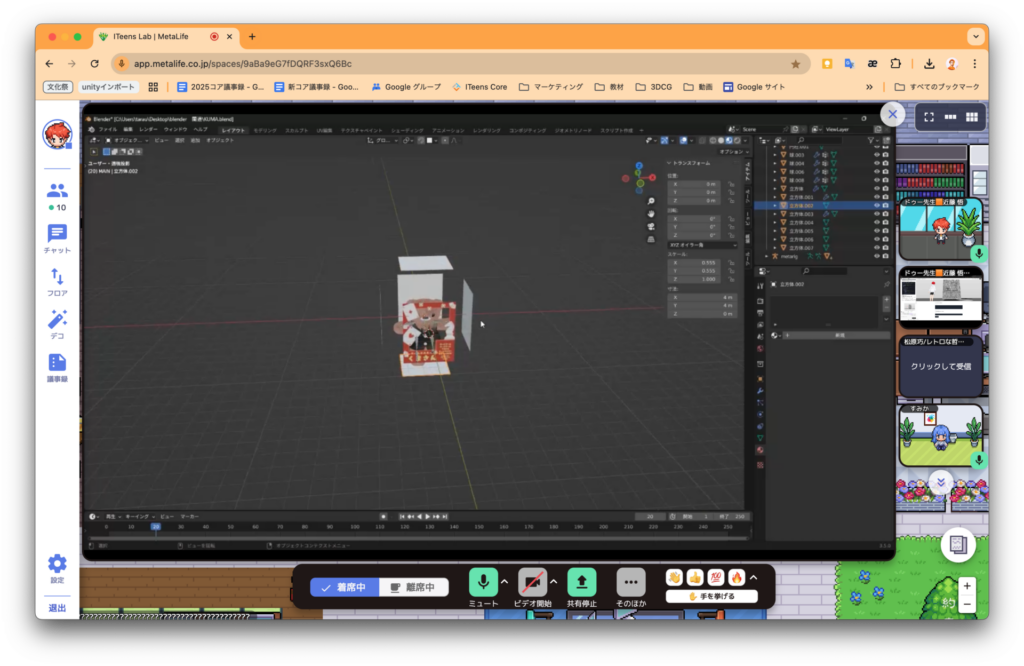Toggle 手を挙げる raise hand
1024x666 pixels.
(x=712, y=596)
